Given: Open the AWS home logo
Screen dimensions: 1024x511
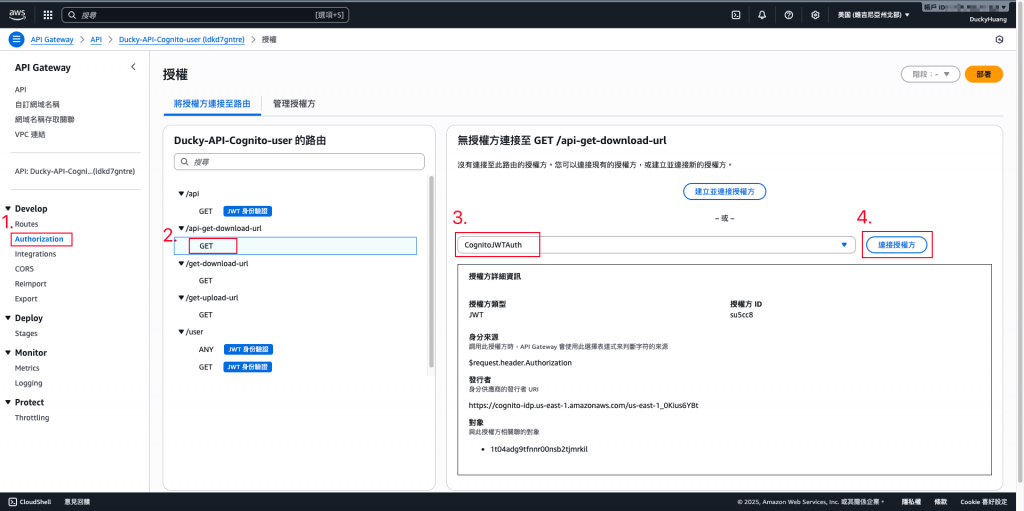Looking at the screenshot, I should pyautogui.click(x=17, y=14).
